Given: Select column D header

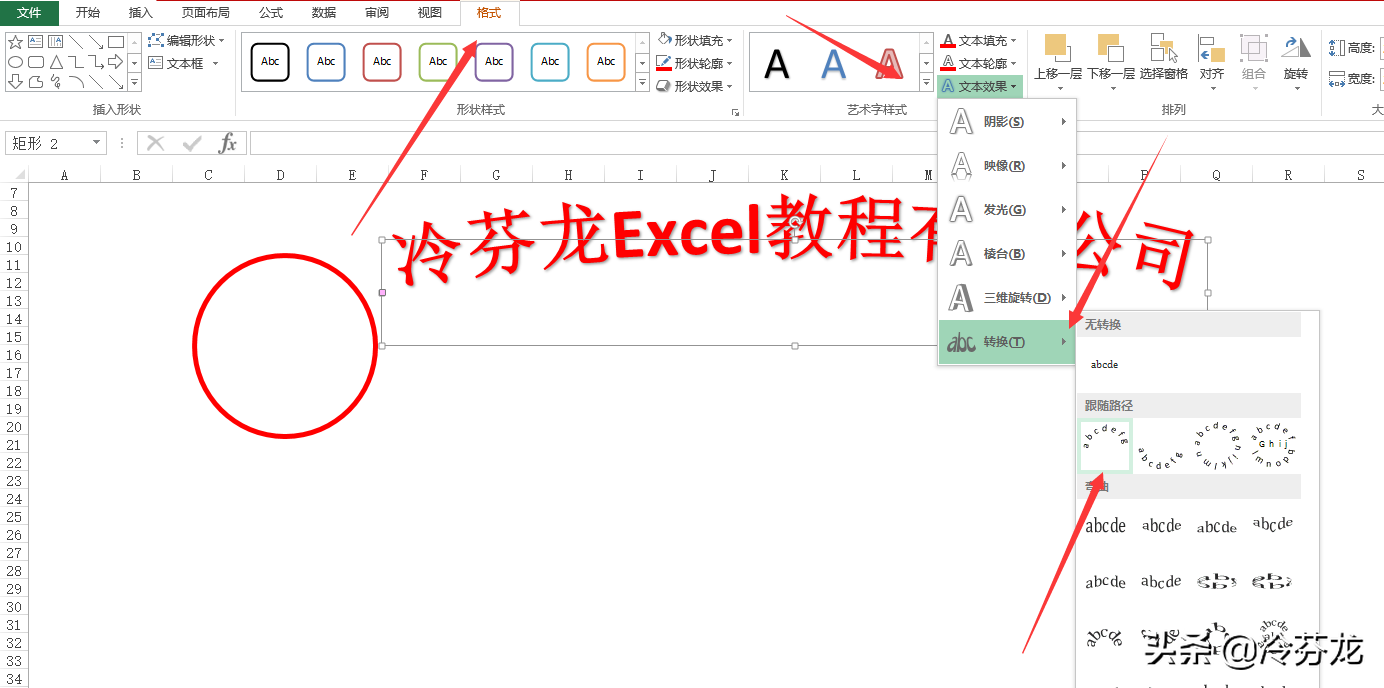Looking at the screenshot, I should pos(280,175).
